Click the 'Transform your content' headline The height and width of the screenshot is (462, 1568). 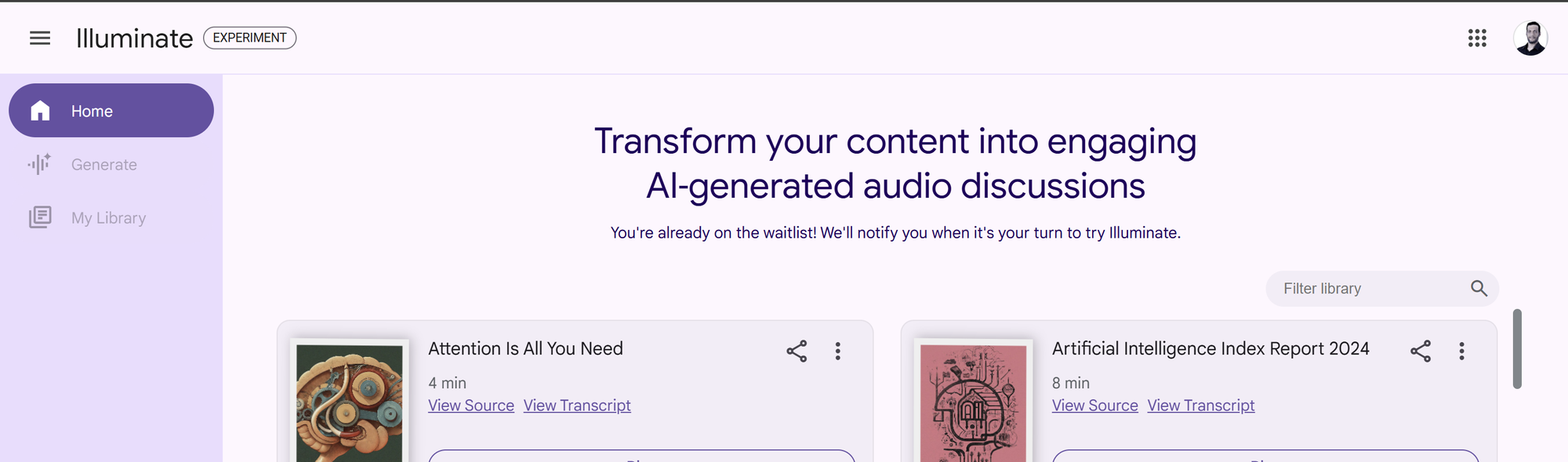(895, 163)
